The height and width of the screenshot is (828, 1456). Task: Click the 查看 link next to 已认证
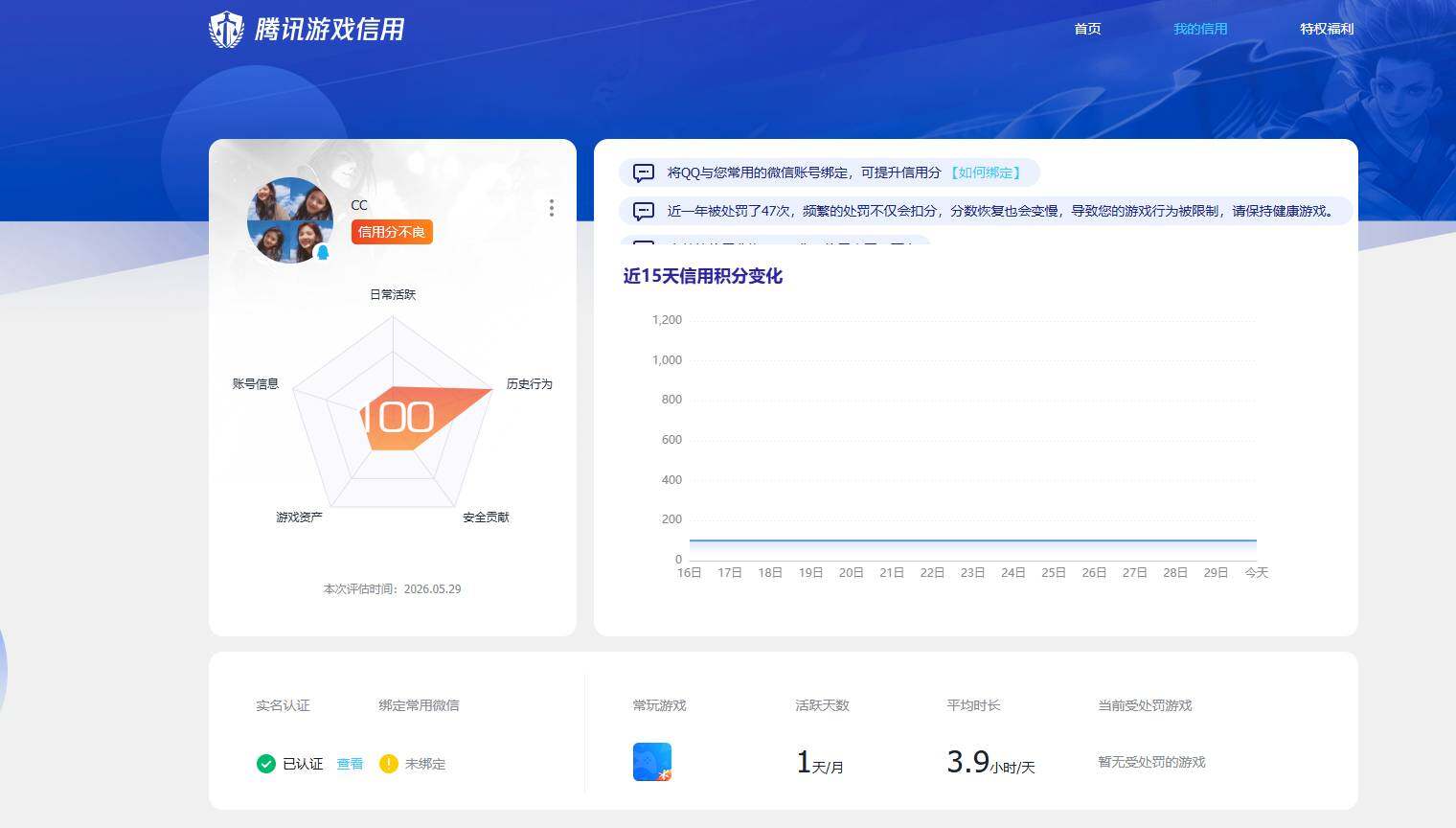(x=350, y=764)
